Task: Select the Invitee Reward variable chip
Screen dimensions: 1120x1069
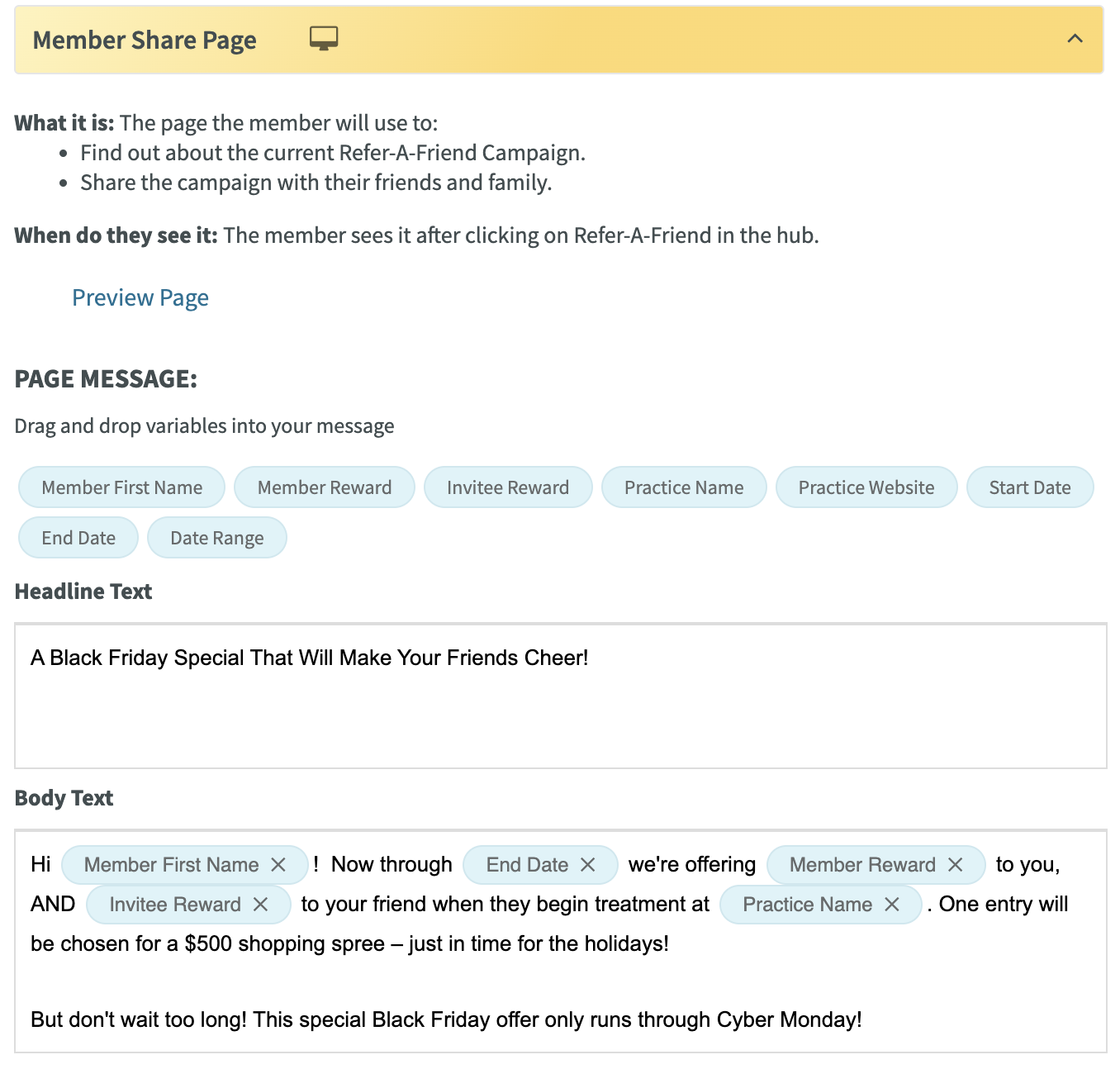Action: click(508, 487)
